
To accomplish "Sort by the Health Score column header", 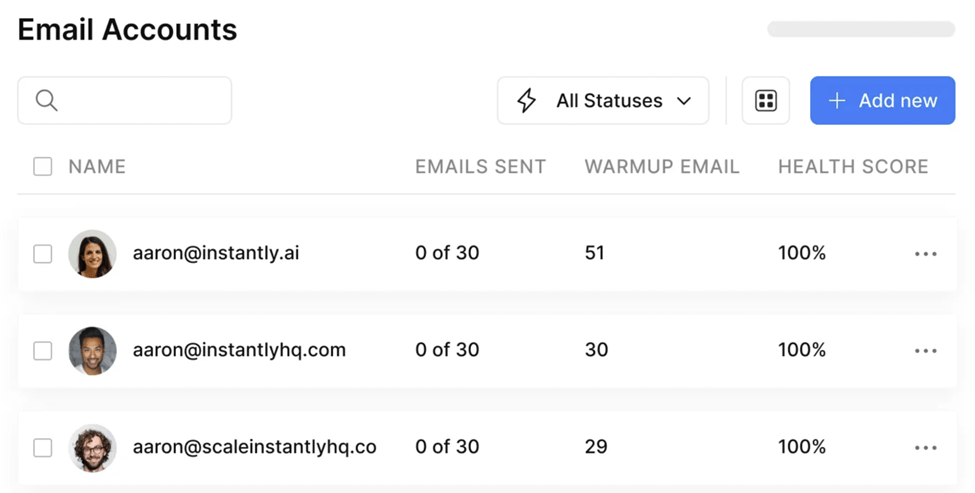I will (853, 167).
